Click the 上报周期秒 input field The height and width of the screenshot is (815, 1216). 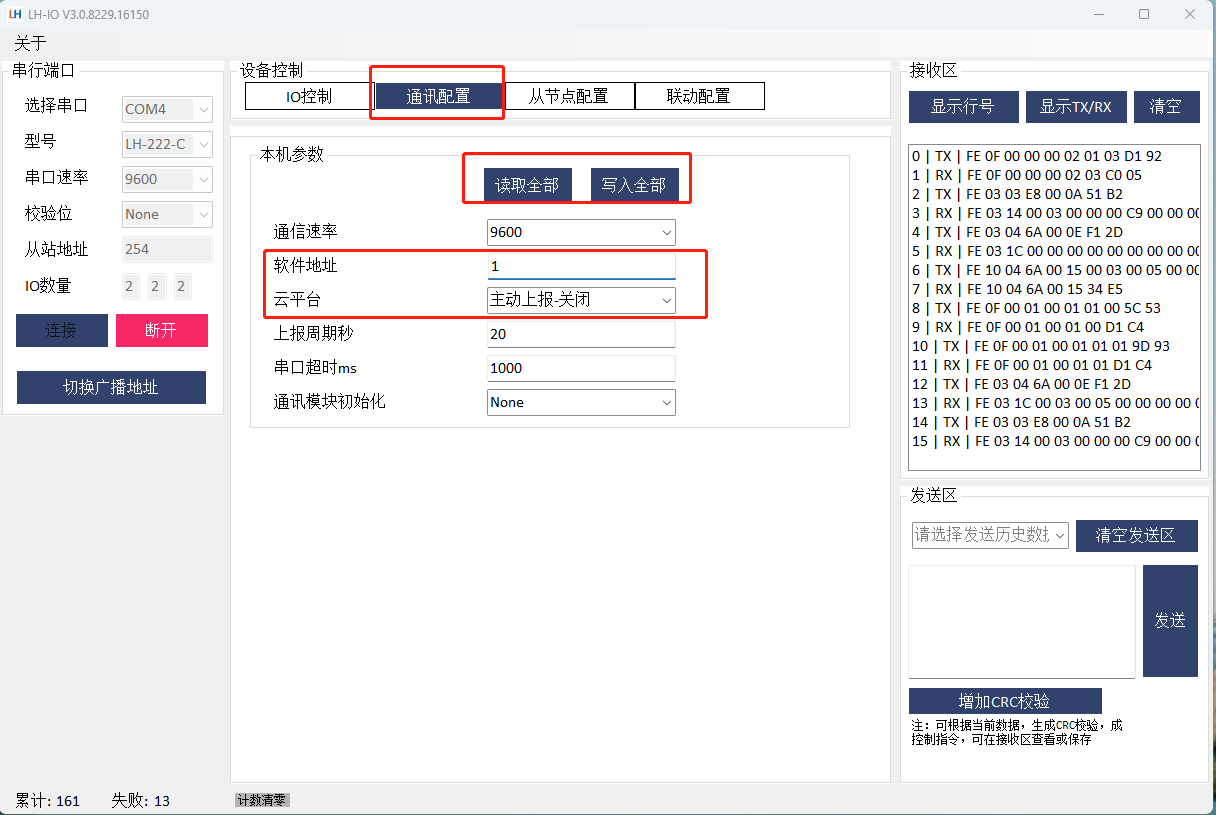(x=581, y=334)
